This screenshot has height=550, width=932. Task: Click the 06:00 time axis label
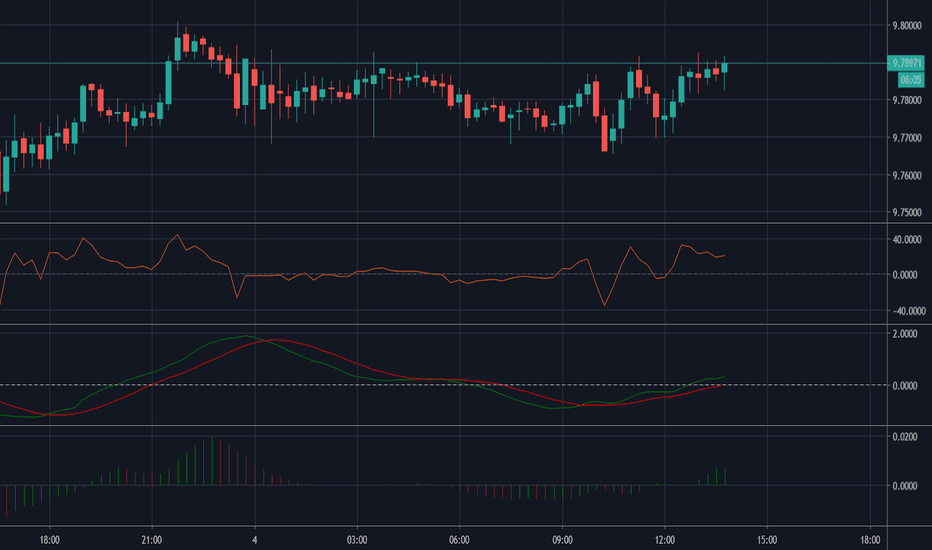[x=459, y=540]
